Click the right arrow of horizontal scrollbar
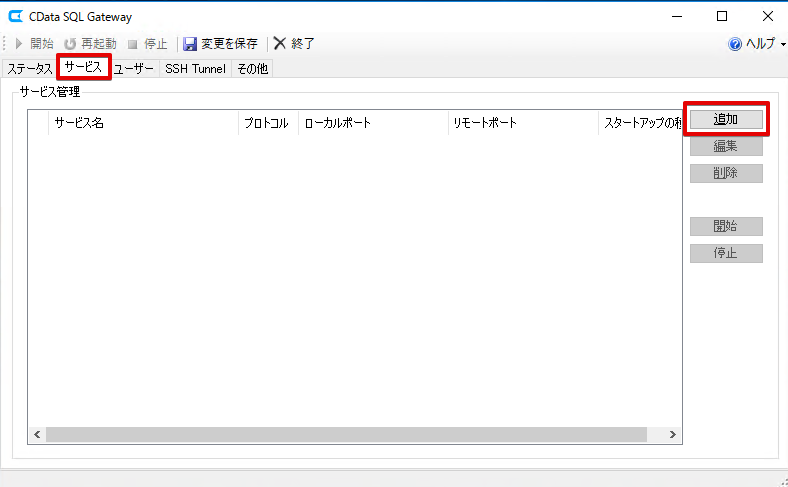Screen dimensions: 788x487 pos(672,435)
